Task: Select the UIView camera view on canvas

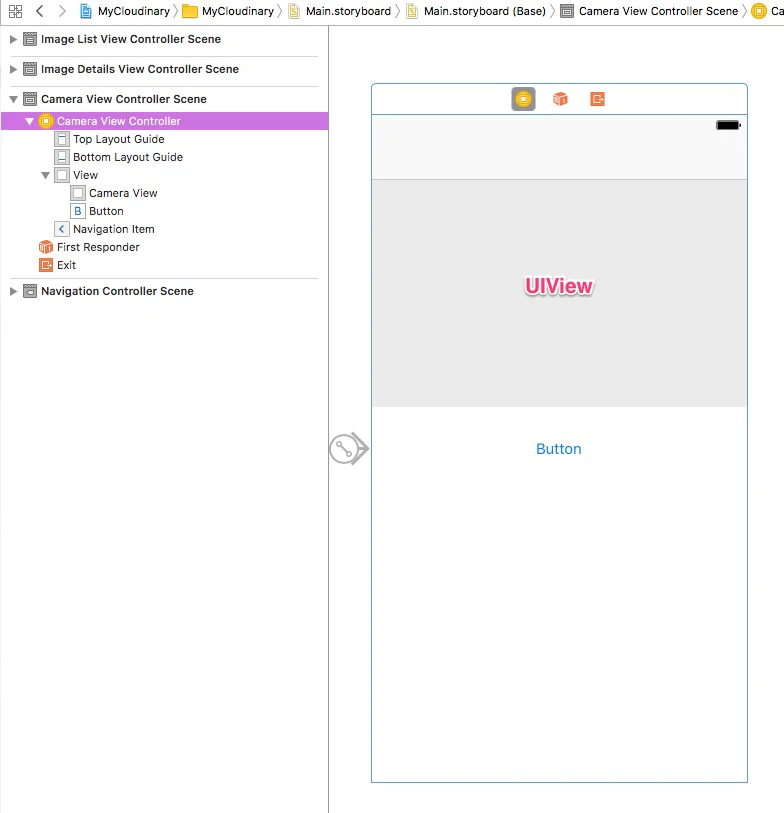Action: click(x=559, y=293)
